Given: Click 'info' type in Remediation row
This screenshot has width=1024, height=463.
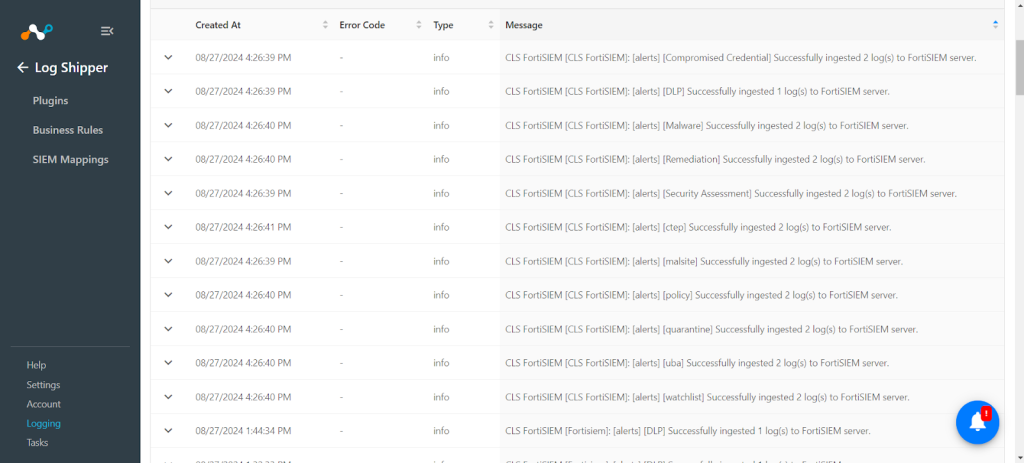Looking at the screenshot, I should click(x=441, y=159).
